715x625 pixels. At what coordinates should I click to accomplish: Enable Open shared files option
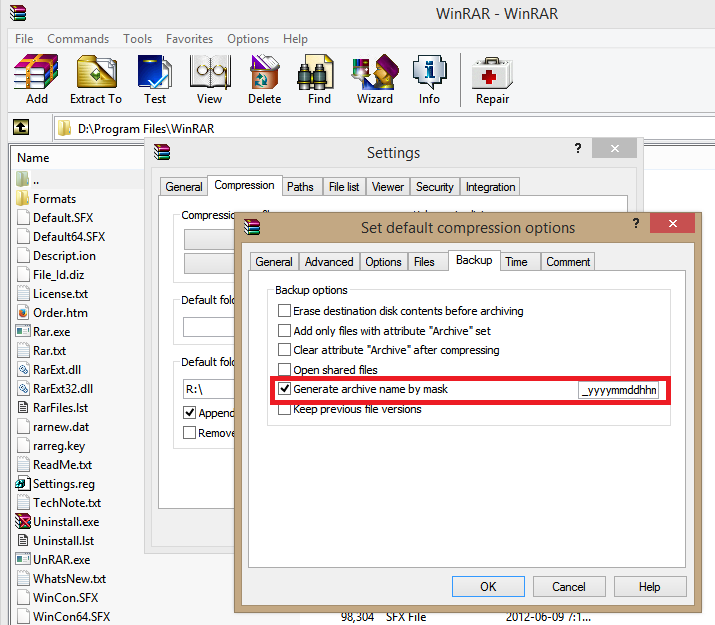[x=285, y=369]
